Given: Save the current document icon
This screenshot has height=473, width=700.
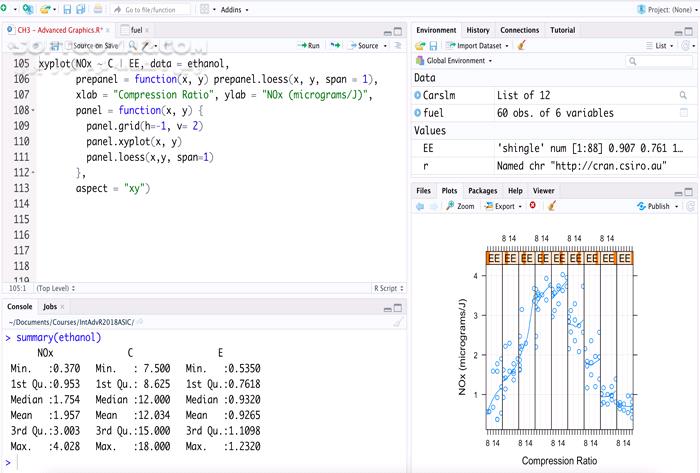Looking at the screenshot, I should pyautogui.click(x=67, y=9).
